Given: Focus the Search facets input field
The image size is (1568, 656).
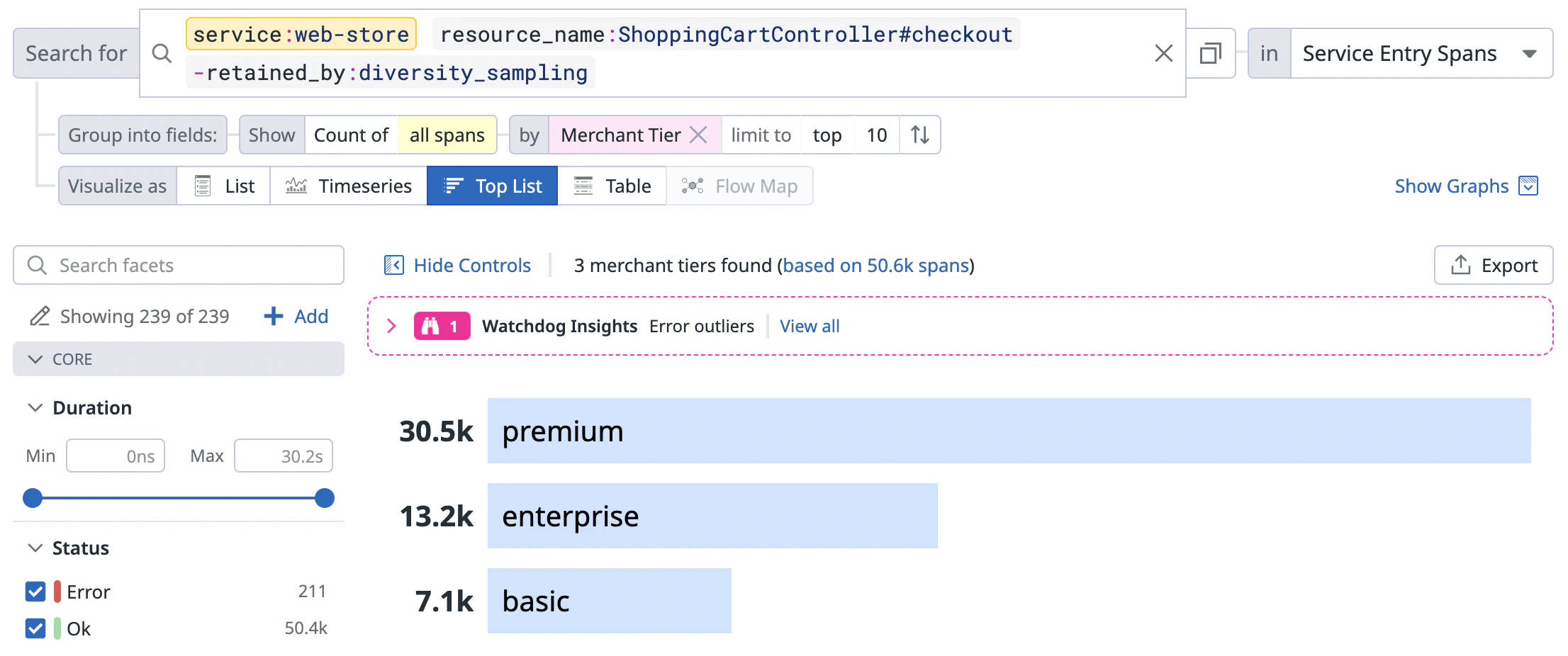Looking at the screenshot, I should click(179, 265).
